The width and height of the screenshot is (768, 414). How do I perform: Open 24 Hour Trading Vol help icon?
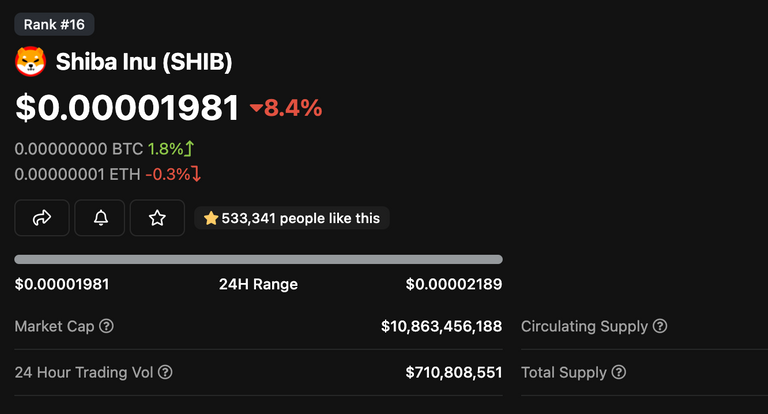pos(166,372)
